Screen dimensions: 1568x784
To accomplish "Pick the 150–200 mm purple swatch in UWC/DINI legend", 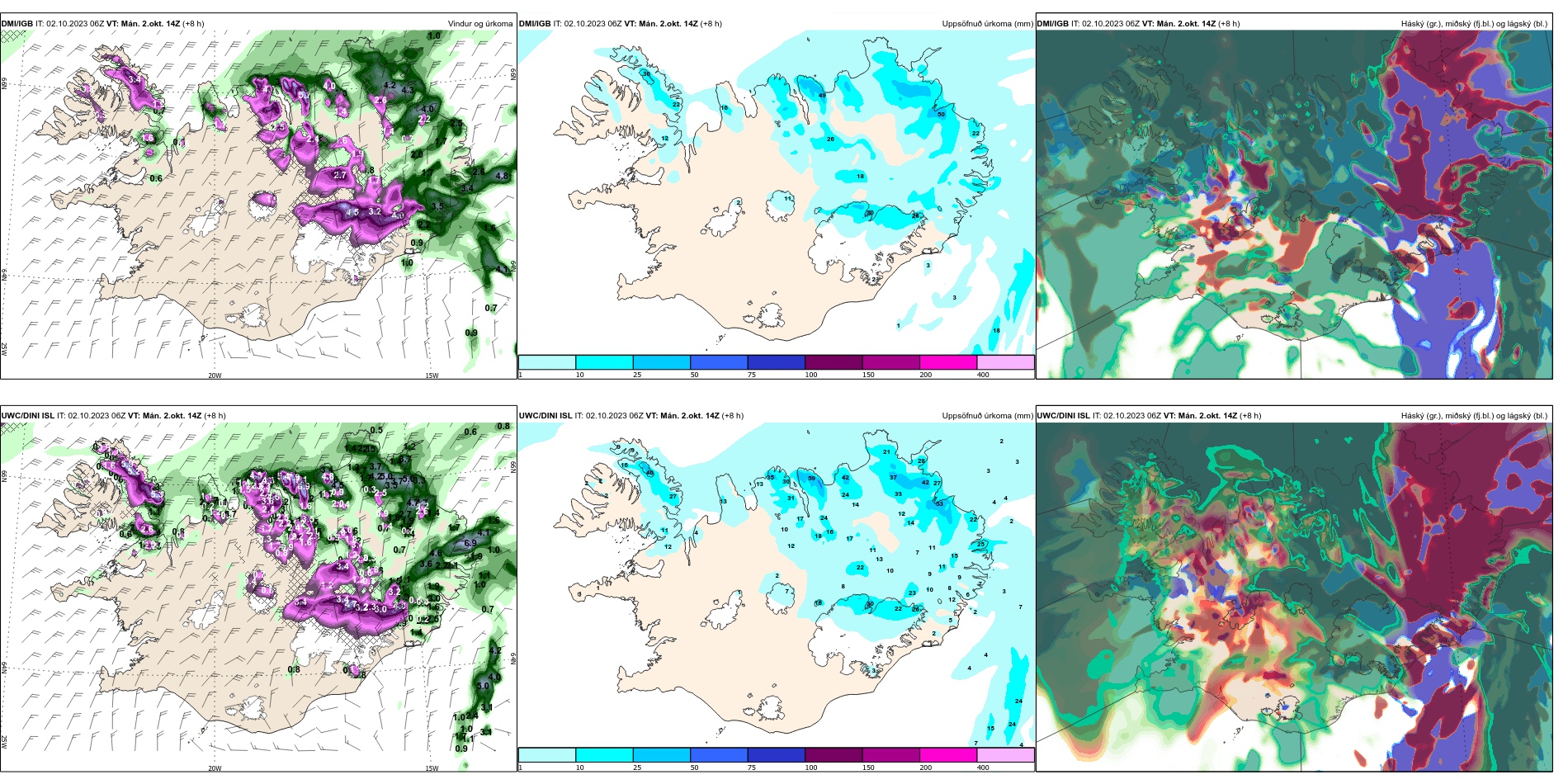I will 890,754.
